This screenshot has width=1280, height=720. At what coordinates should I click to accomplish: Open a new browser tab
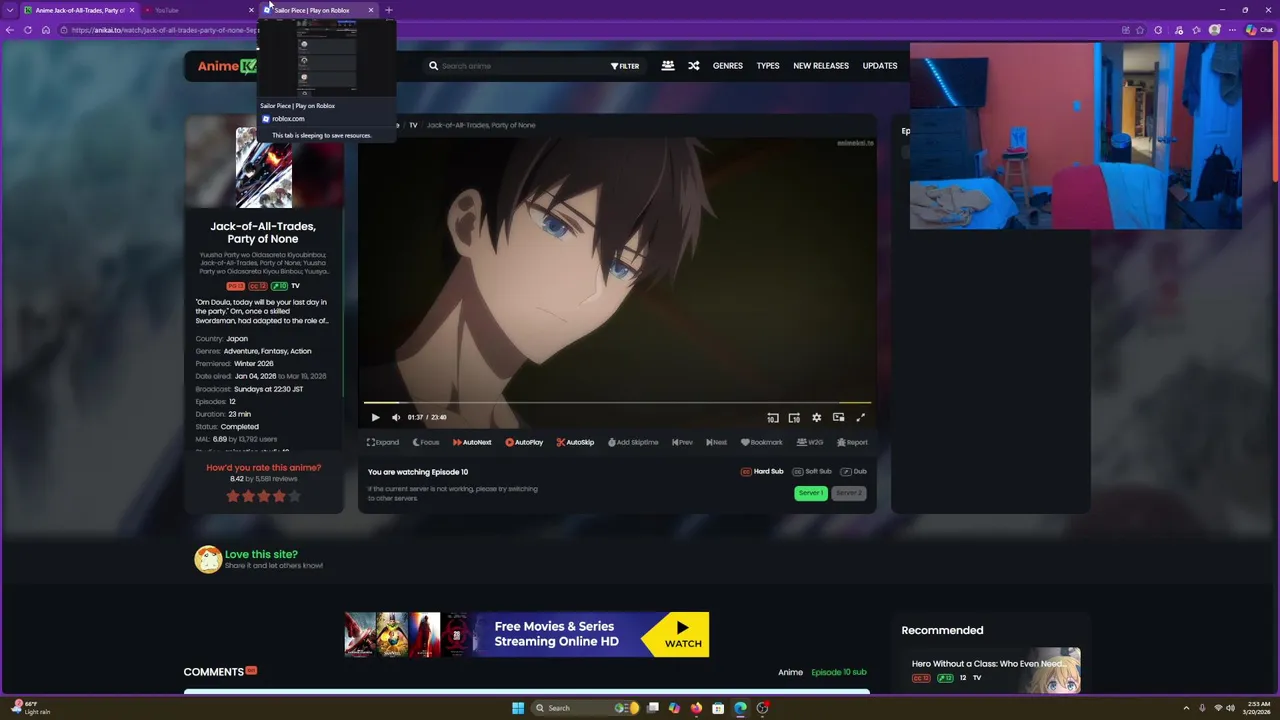[389, 10]
